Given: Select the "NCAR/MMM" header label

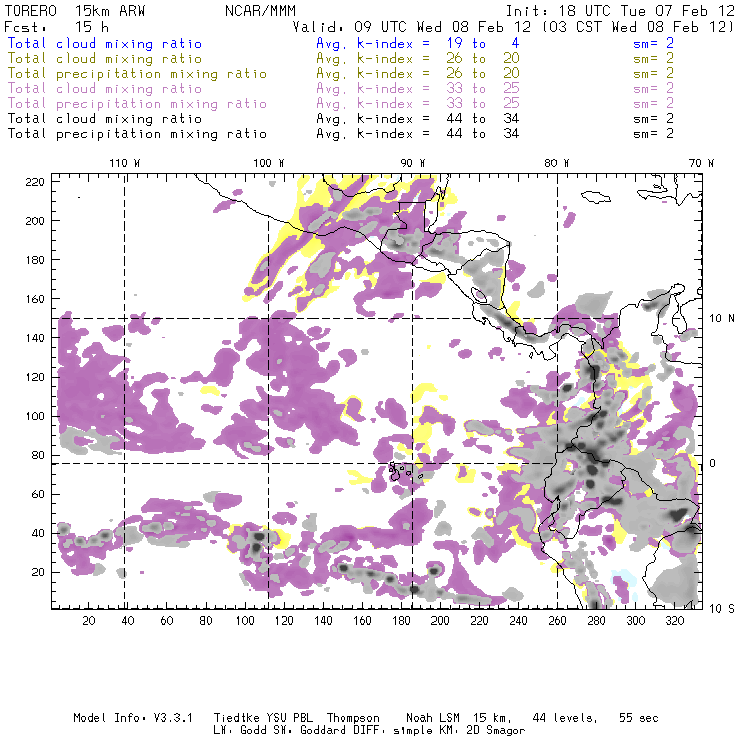Looking at the screenshot, I should point(261,11).
